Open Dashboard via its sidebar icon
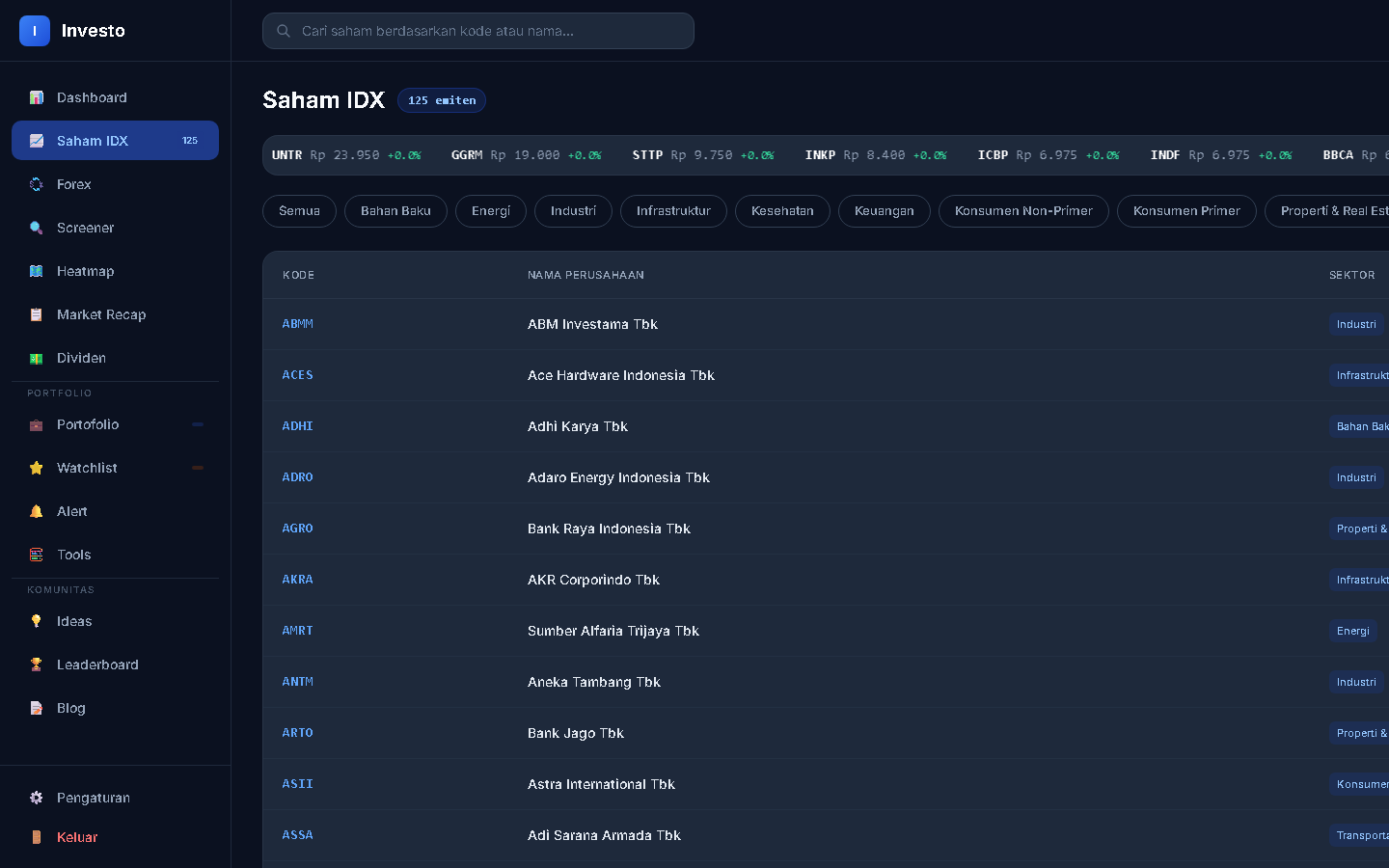1389x868 pixels. [x=37, y=97]
